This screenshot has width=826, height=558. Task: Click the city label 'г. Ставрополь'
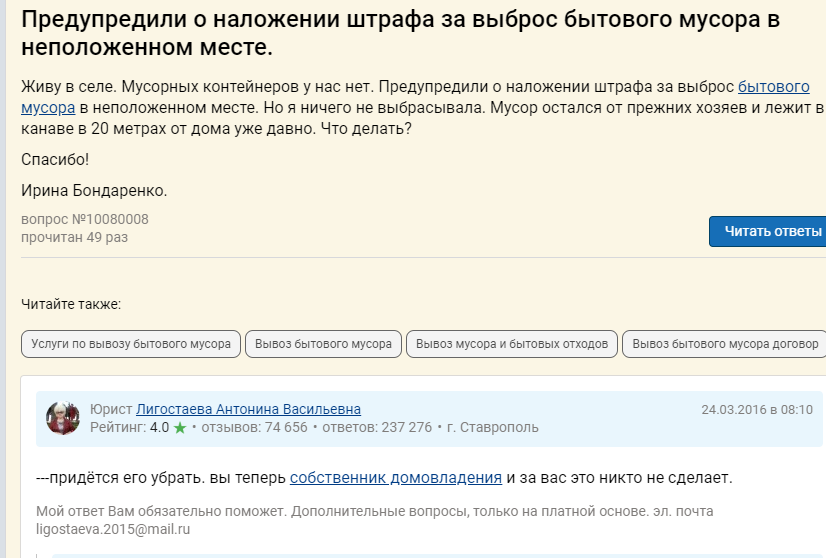(493, 428)
